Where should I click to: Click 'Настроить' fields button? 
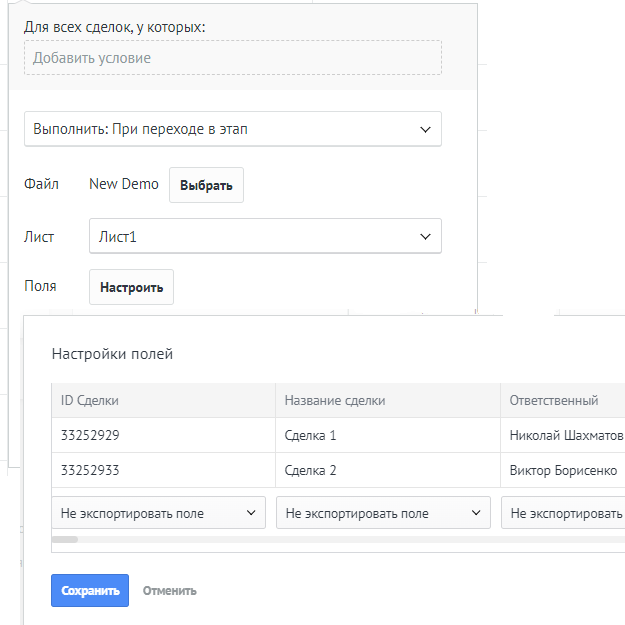pos(131,287)
